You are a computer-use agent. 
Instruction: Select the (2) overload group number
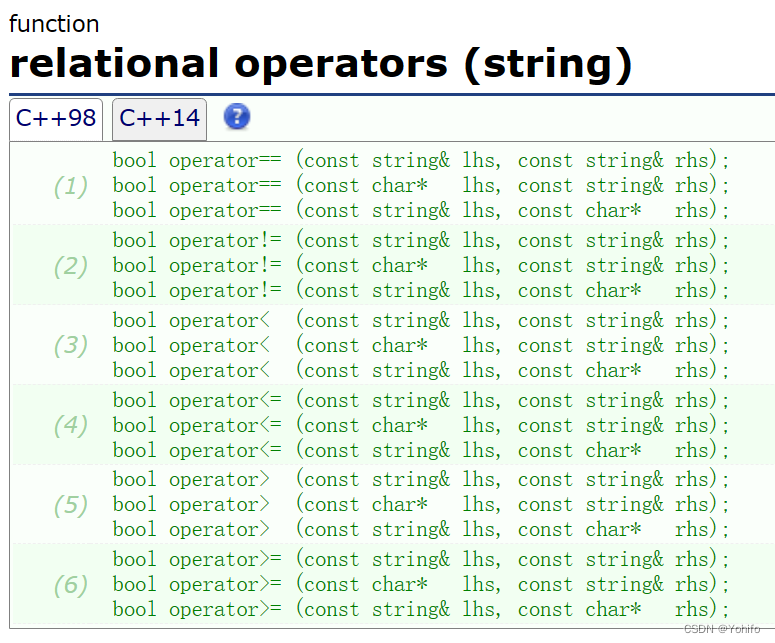pyautogui.click(x=71, y=266)
